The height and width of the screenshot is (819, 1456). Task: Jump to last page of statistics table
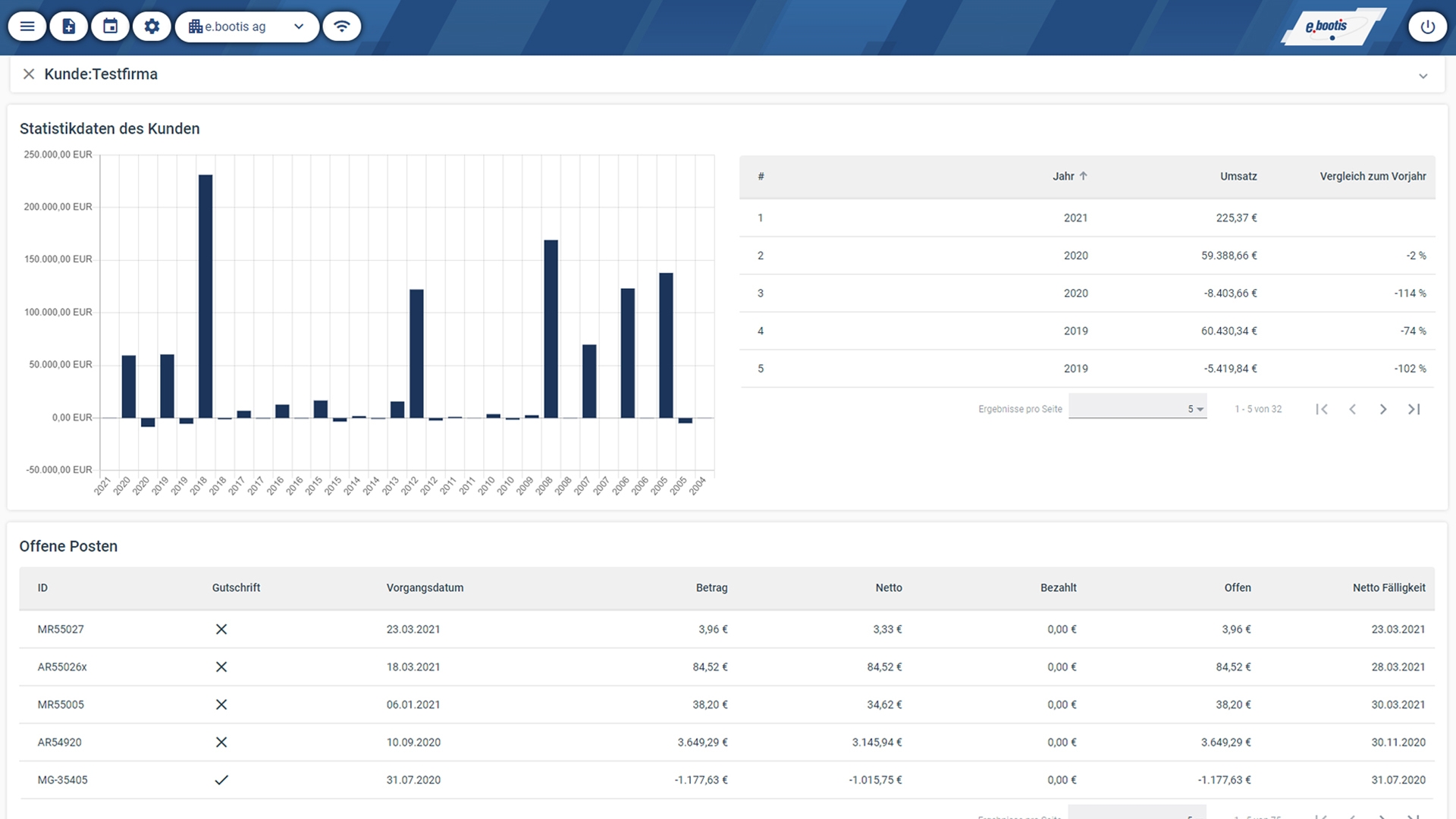[x=1414, y=409]
